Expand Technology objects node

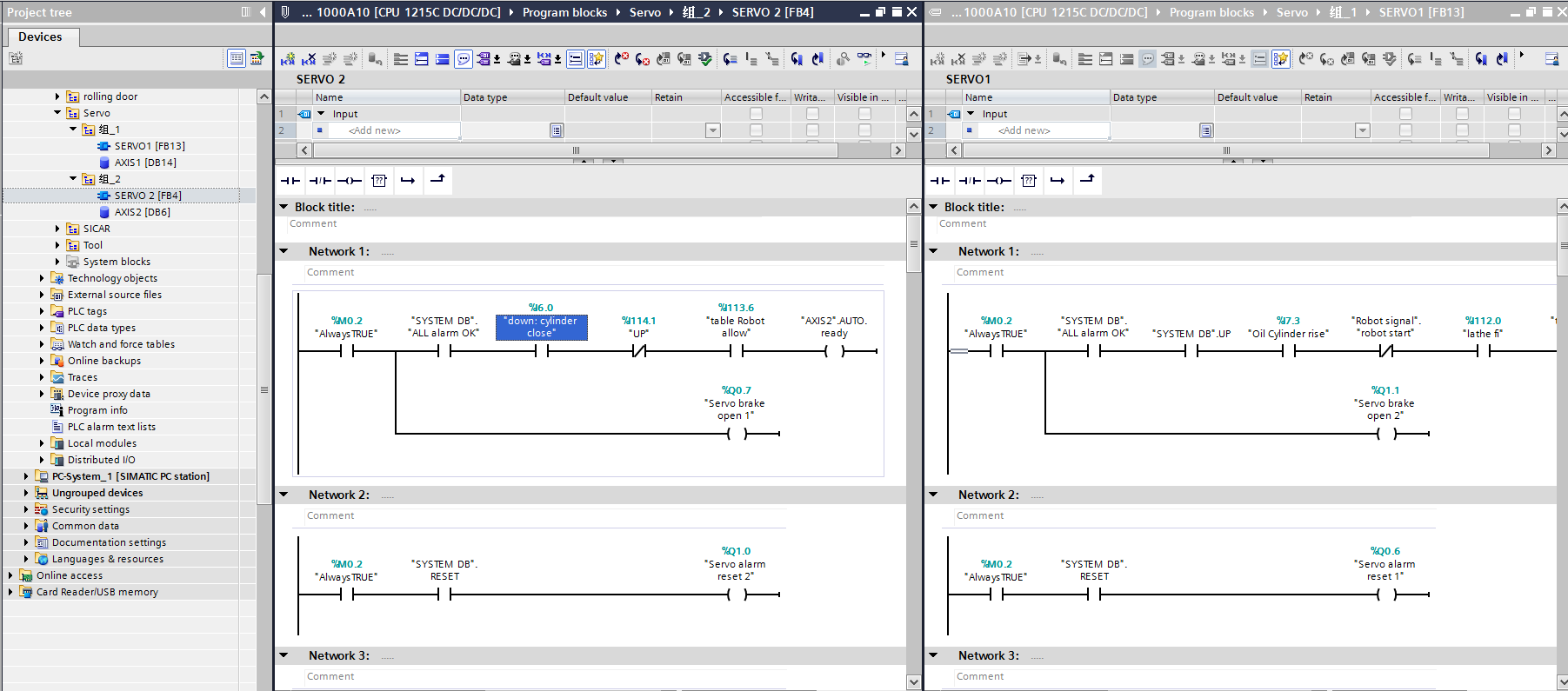tap(42, 278)
